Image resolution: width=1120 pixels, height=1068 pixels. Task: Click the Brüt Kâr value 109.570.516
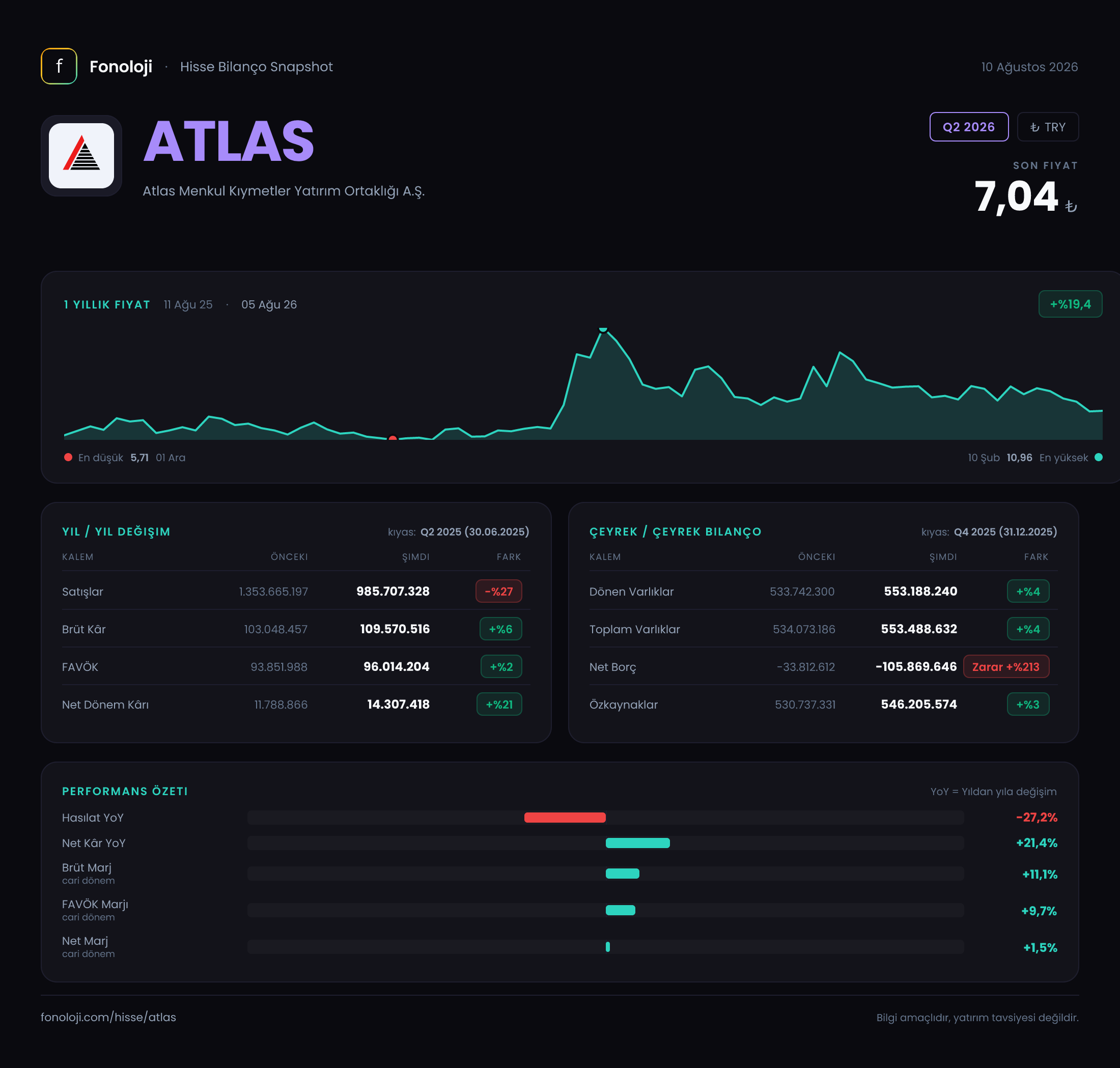coord(395,629)
